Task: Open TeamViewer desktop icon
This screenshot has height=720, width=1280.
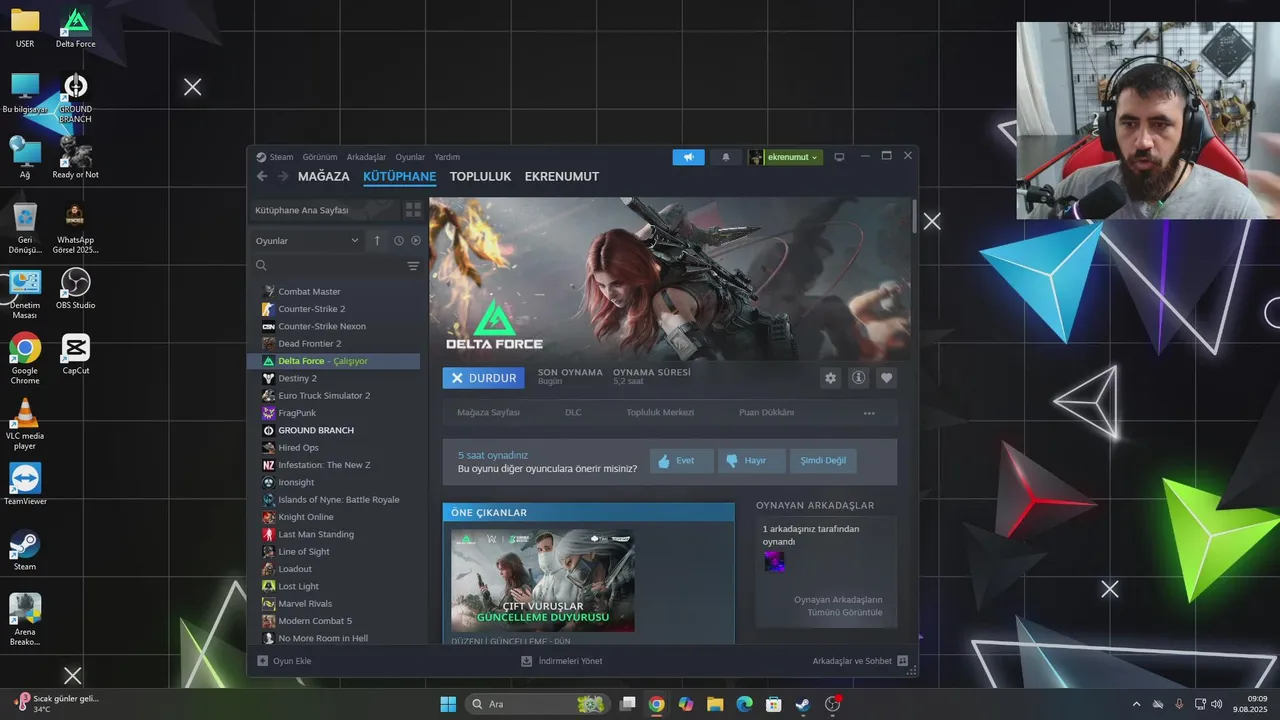Action: coord(25,484)
